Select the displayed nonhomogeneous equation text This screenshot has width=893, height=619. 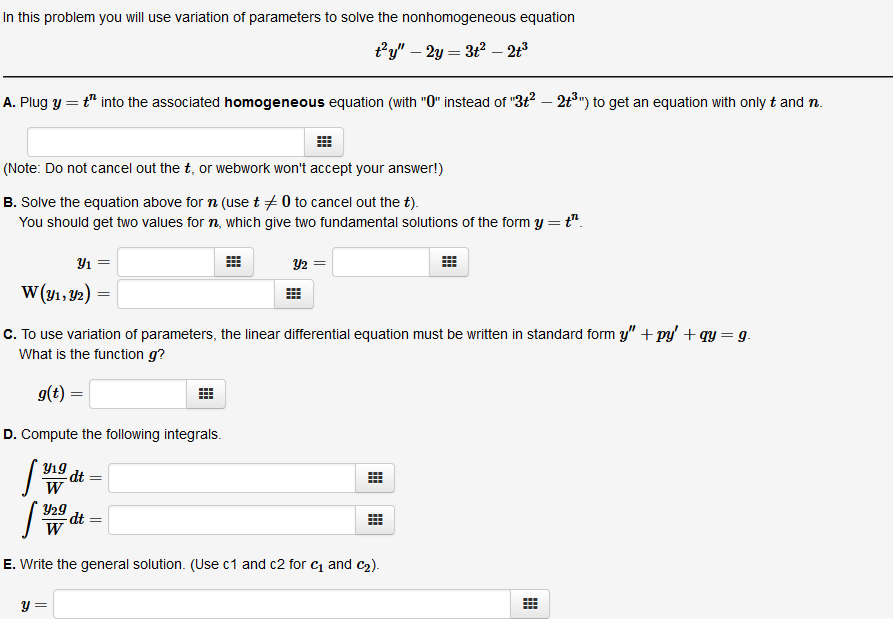pos(450,49)
